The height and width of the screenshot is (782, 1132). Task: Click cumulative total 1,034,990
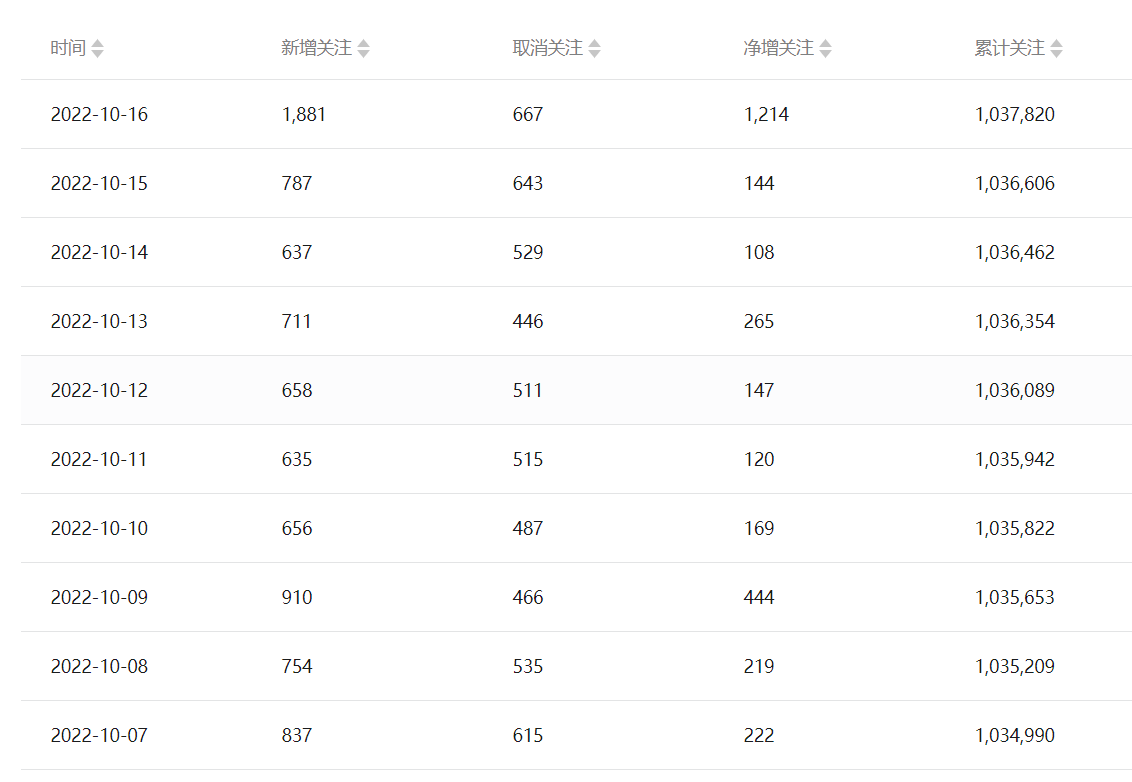pyautogui.click(x=1014, y=736)
